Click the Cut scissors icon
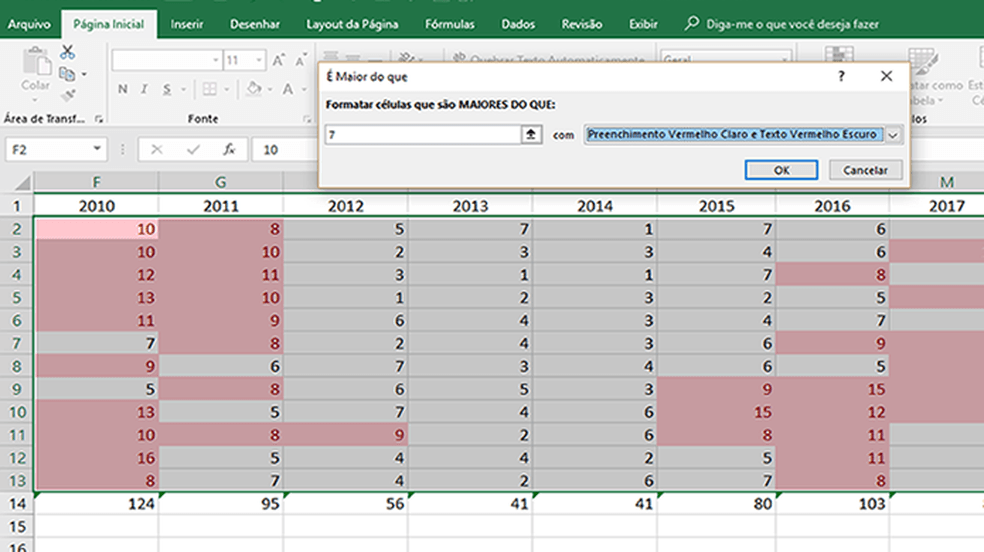 point(68,52)
